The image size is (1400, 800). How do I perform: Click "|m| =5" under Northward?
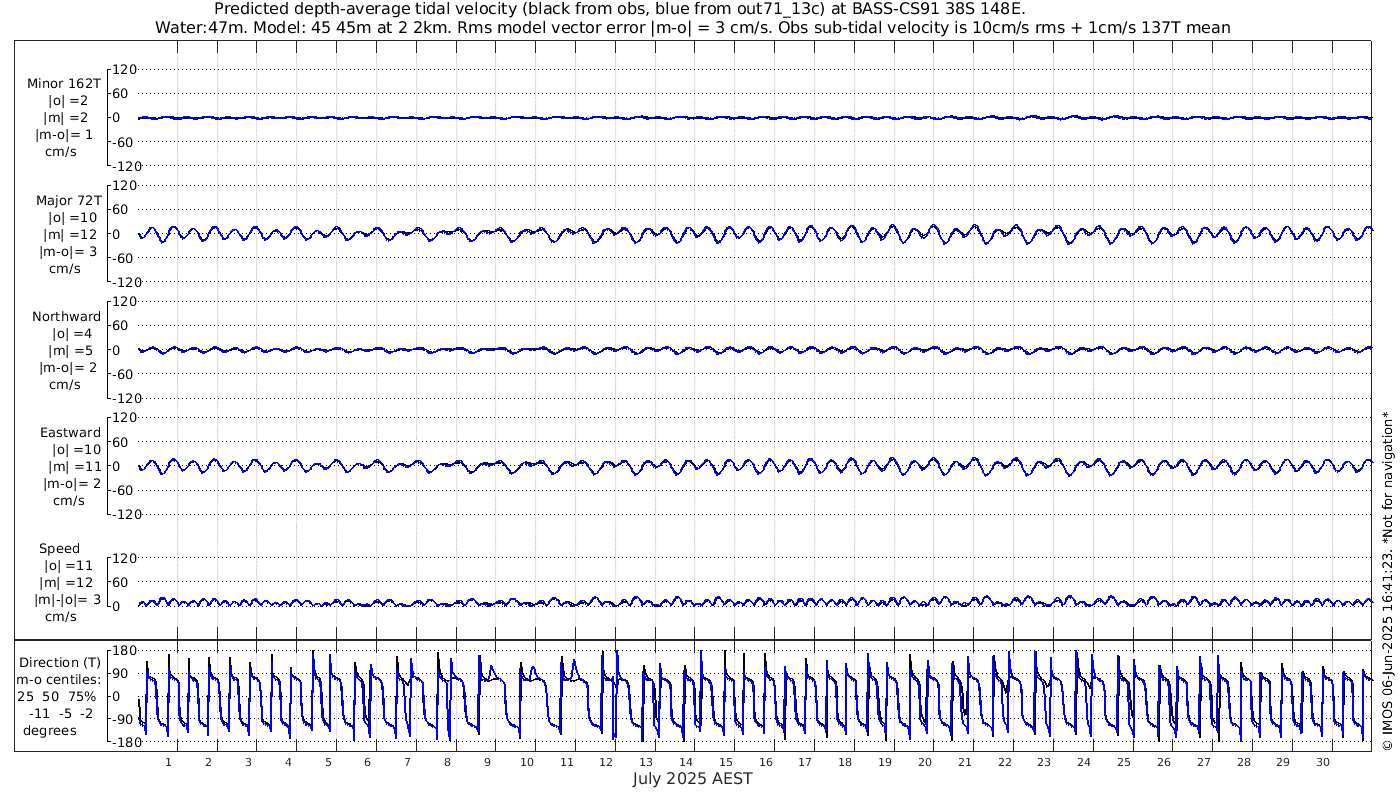point(71,350)
